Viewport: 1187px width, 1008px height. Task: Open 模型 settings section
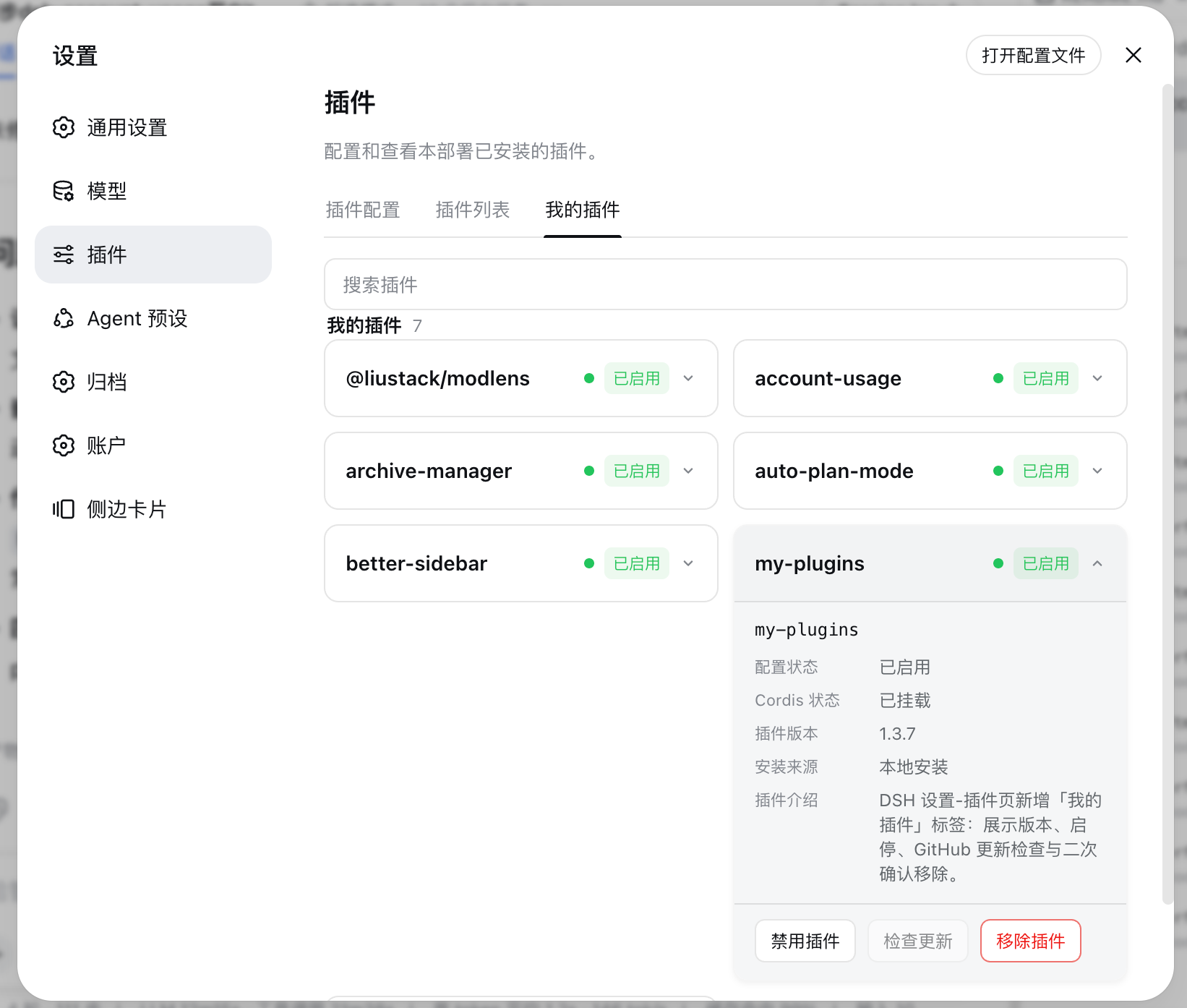point(153,191)
